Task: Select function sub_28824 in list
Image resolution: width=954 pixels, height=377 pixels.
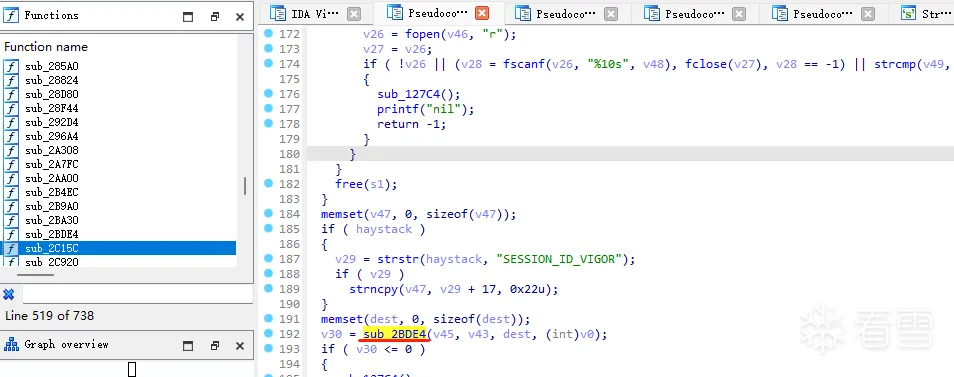Action: click(x=52, y=80)
